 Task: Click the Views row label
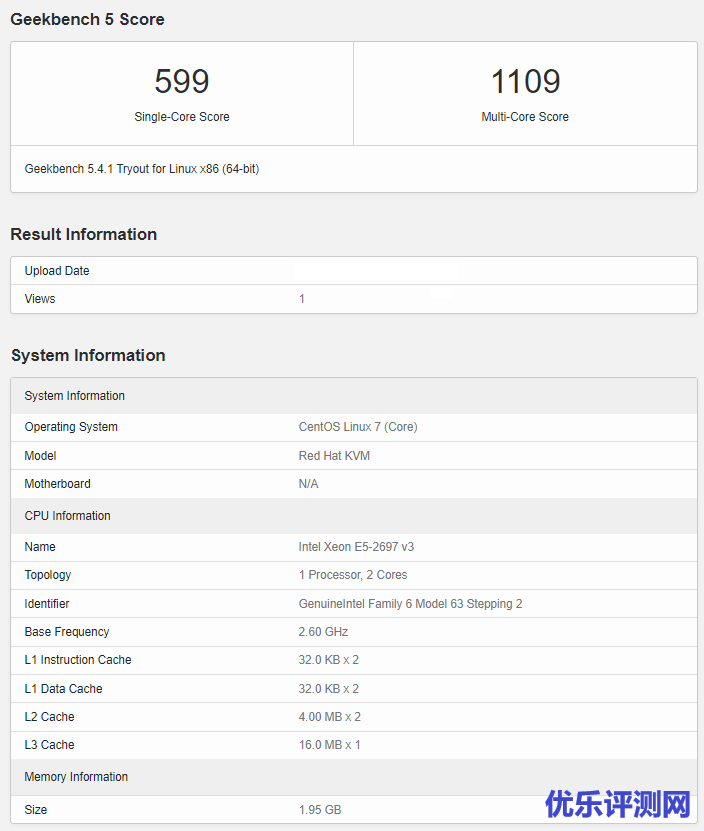[40, 299]
